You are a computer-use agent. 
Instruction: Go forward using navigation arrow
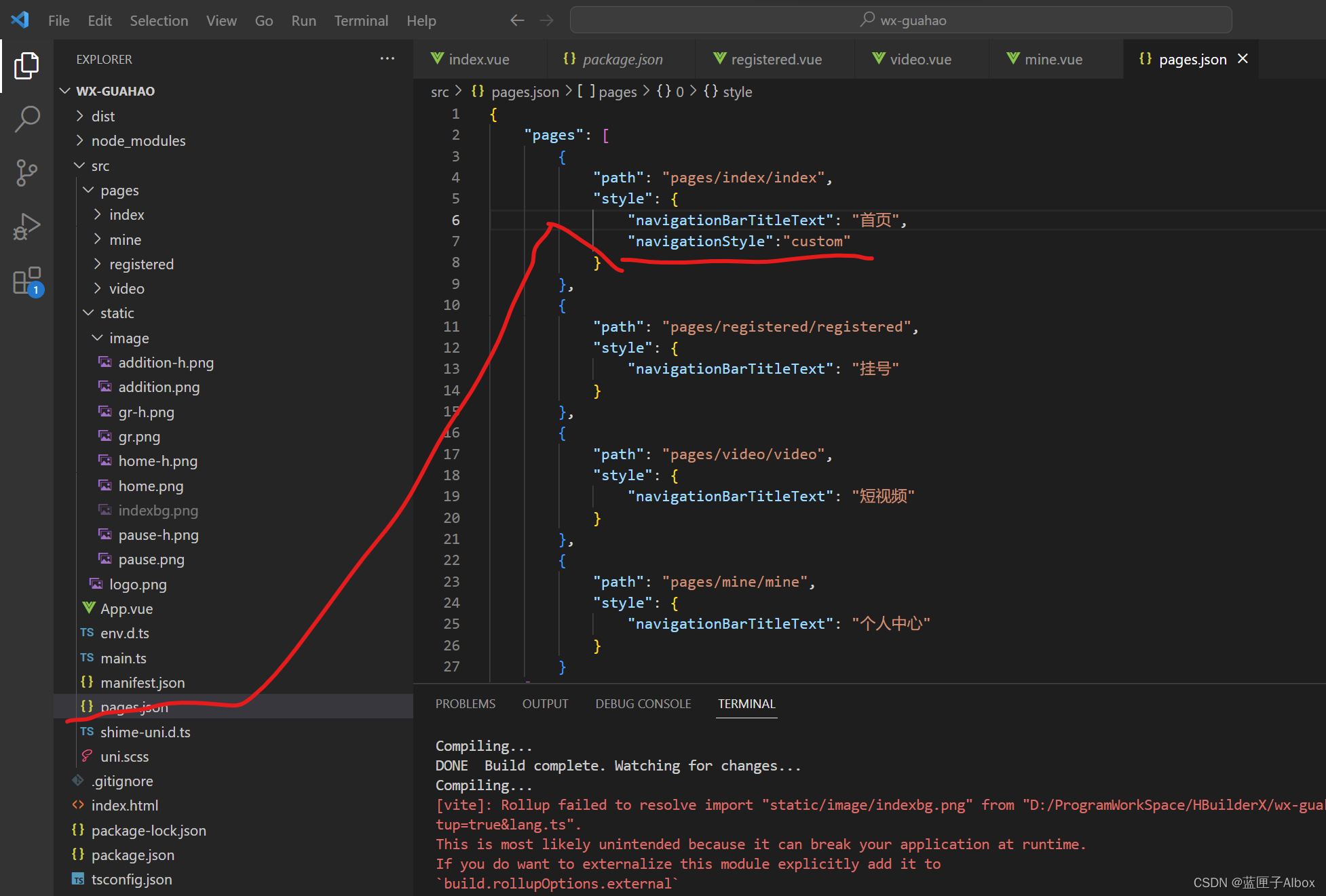click(546, 20)
